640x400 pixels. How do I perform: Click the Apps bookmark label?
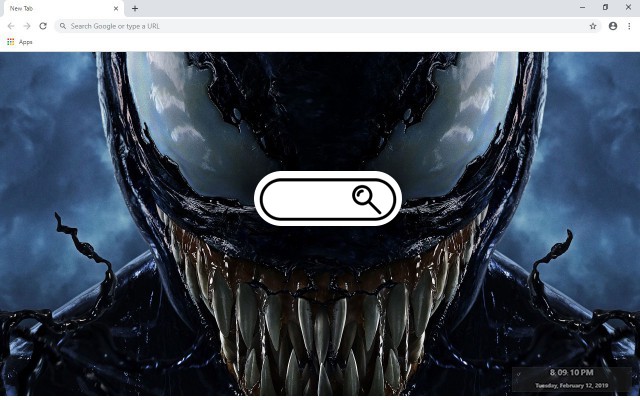pyautogui.click(x=25, y=42)
